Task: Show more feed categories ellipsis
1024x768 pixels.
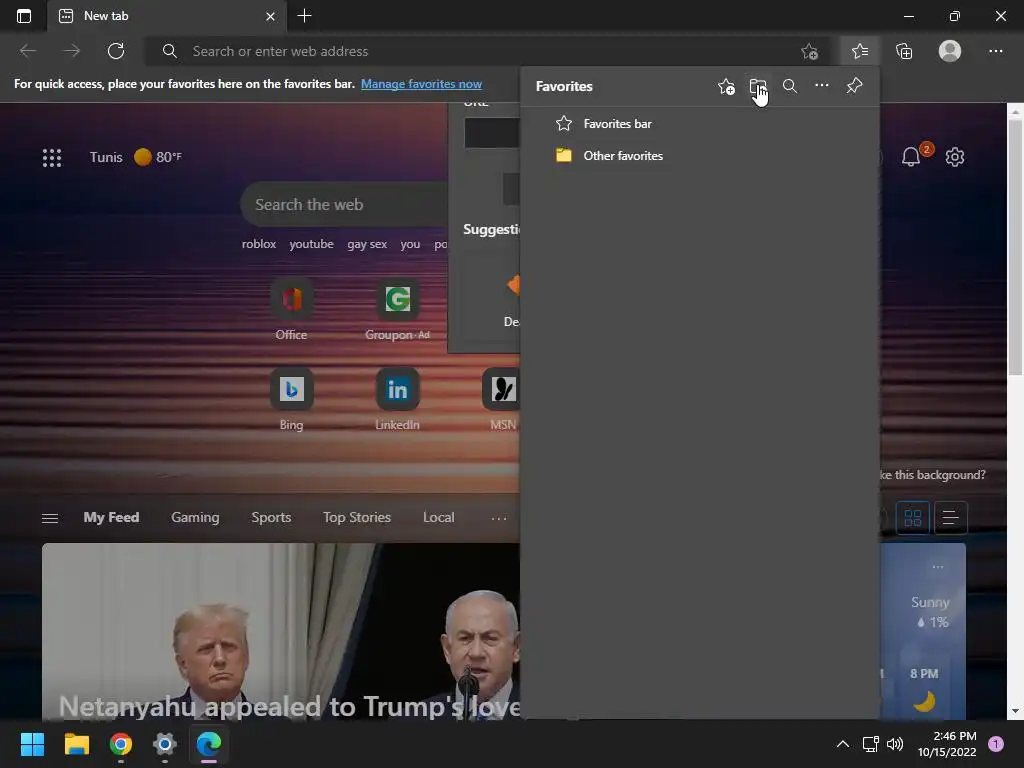Action: pos(499,518)
